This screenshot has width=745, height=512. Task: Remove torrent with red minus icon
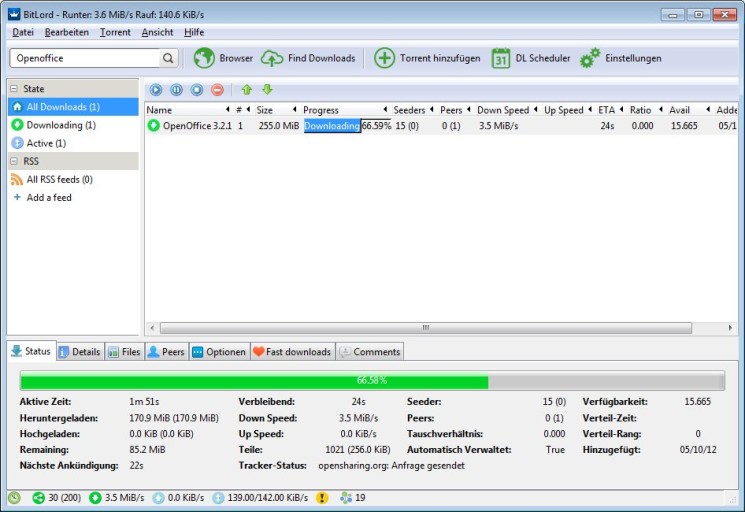coord(217,89)
